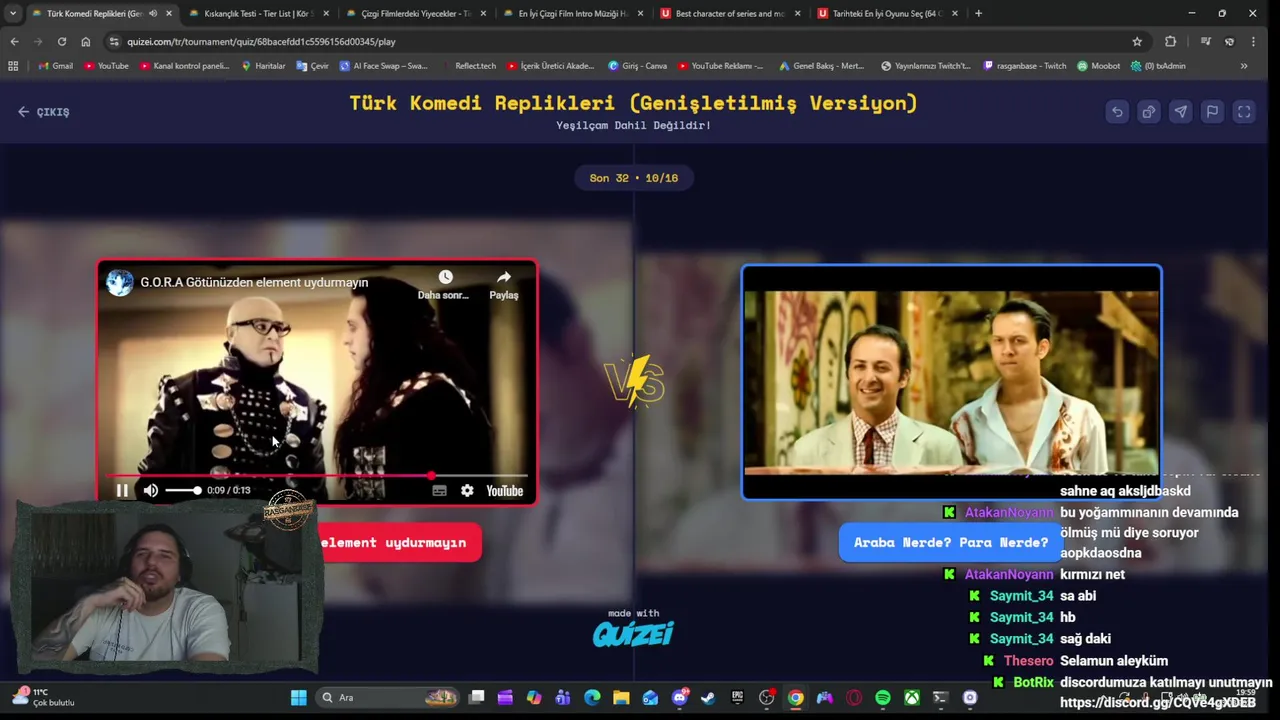This screenshot has height=720, width=1280.
Task: Open the Gmail bookmark
Action: tap(55, 66)
